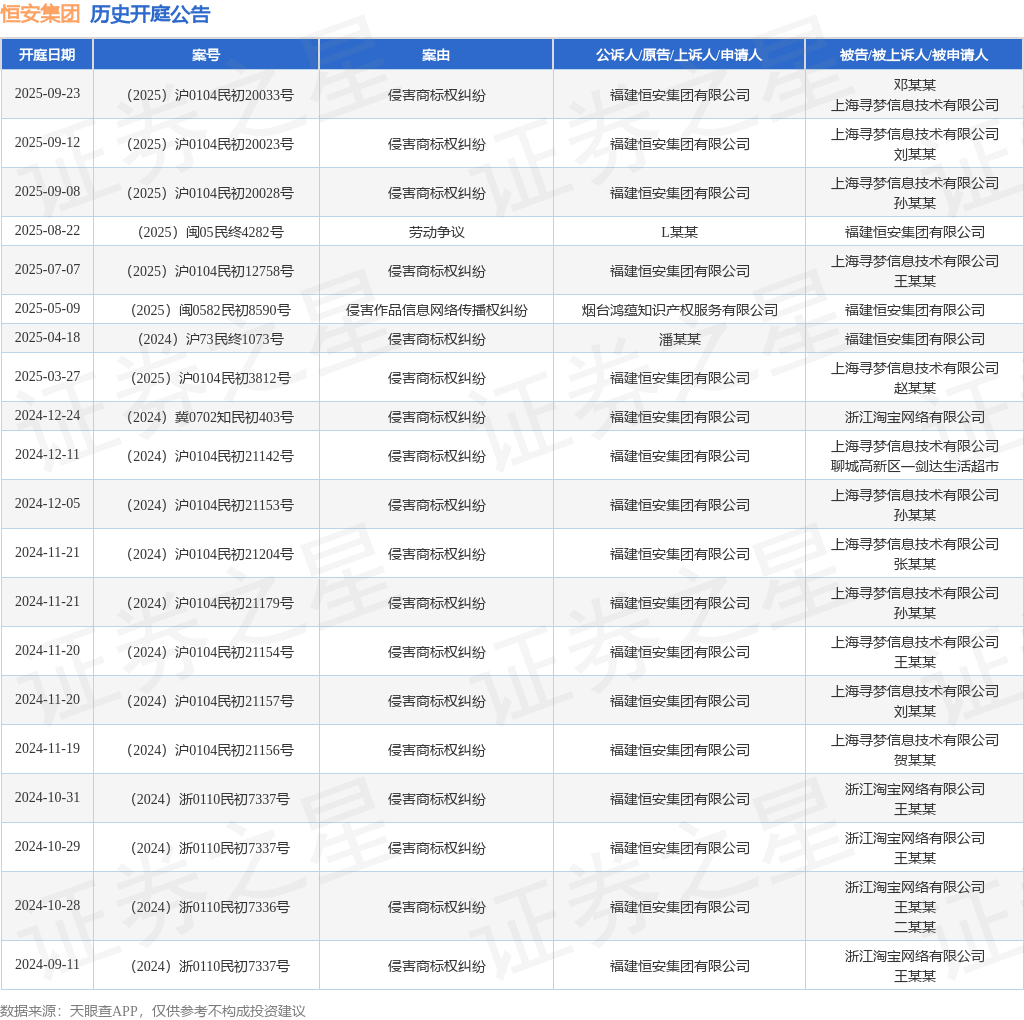The image size is (1024, 1020).
Task: Click defendant name 贺某某
Action: point(915,760)
